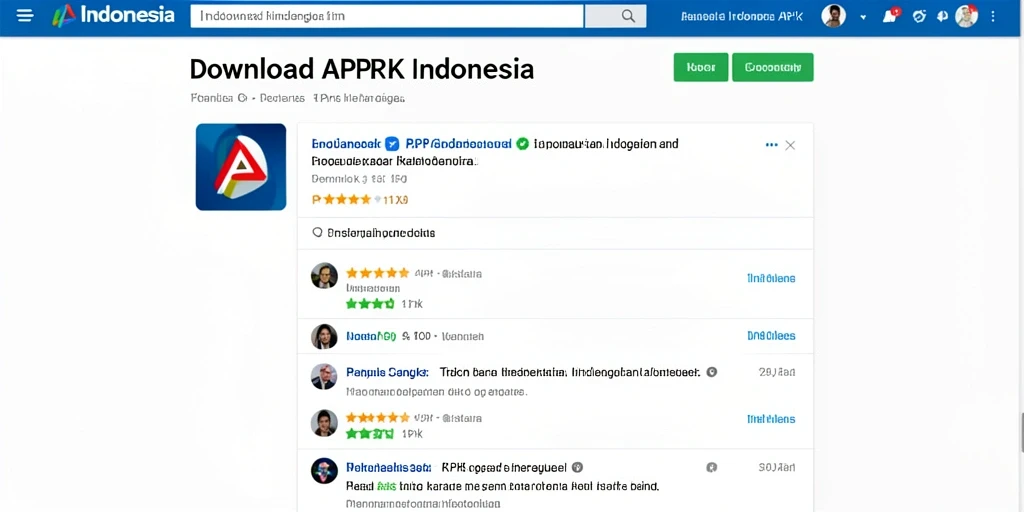1024x512 pixels.
Task: Open the colorful dark avatar in last review
Action: point(324,471)
